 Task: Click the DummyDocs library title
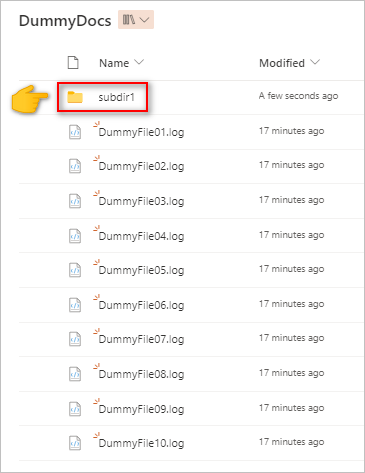pos(65,21)
